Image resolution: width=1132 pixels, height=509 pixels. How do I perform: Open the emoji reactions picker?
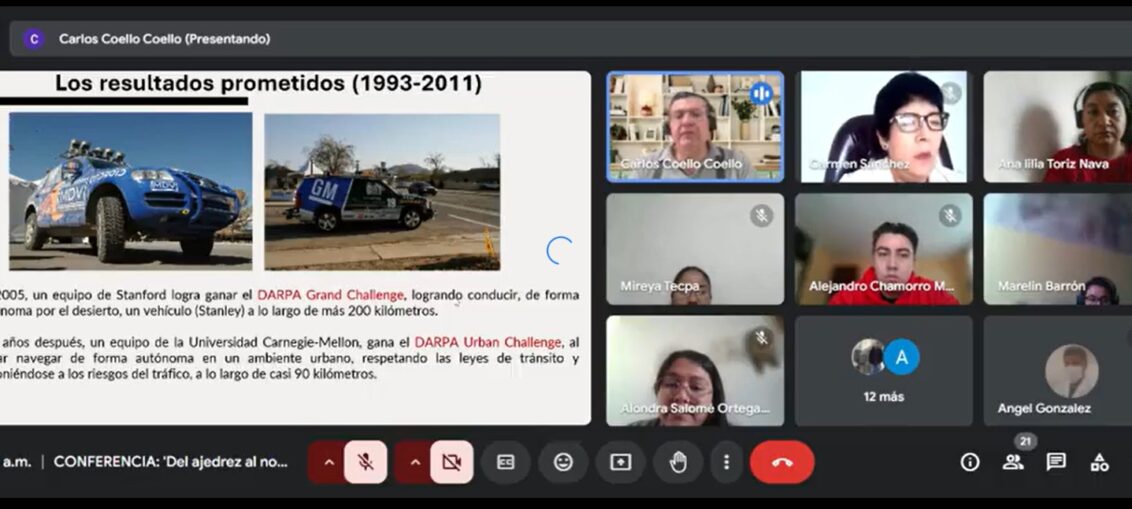[563, 462]
